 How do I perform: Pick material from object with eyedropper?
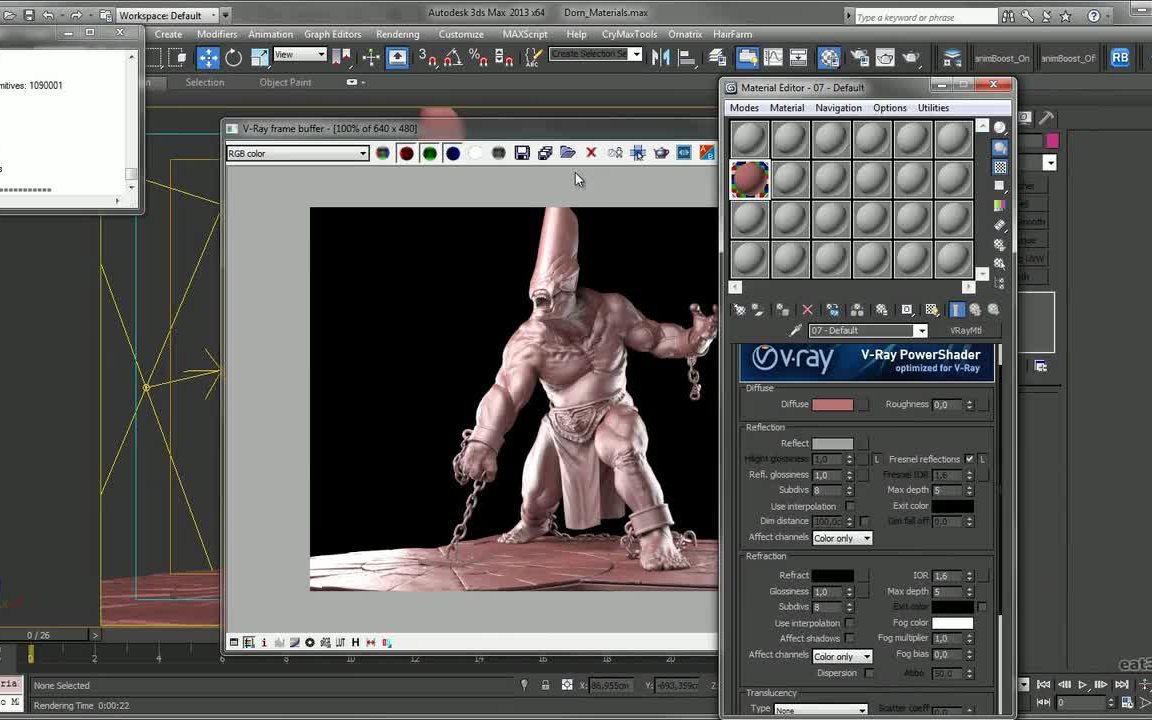[796, 330]
